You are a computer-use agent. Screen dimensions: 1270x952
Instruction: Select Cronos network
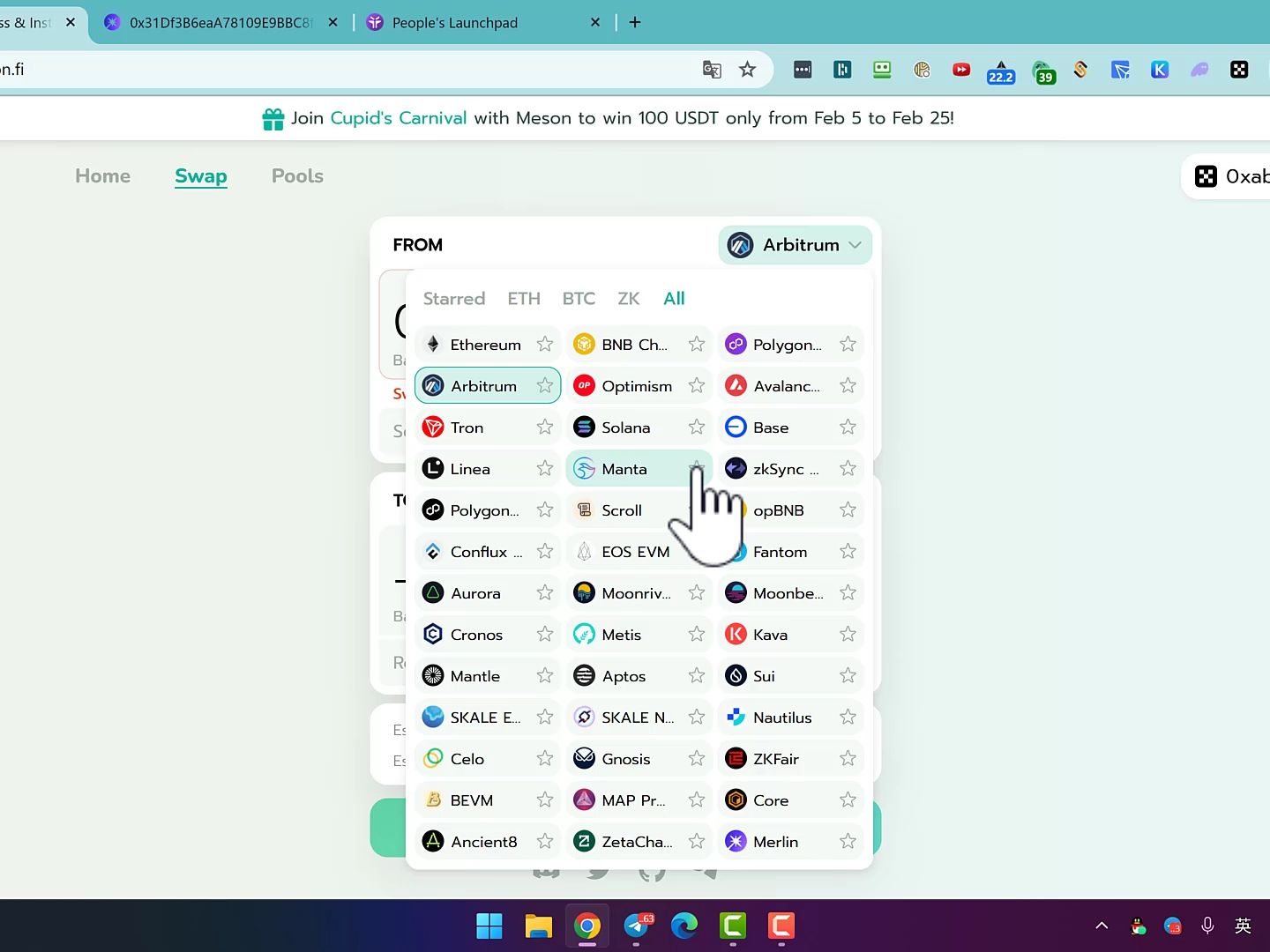[487, 635]
